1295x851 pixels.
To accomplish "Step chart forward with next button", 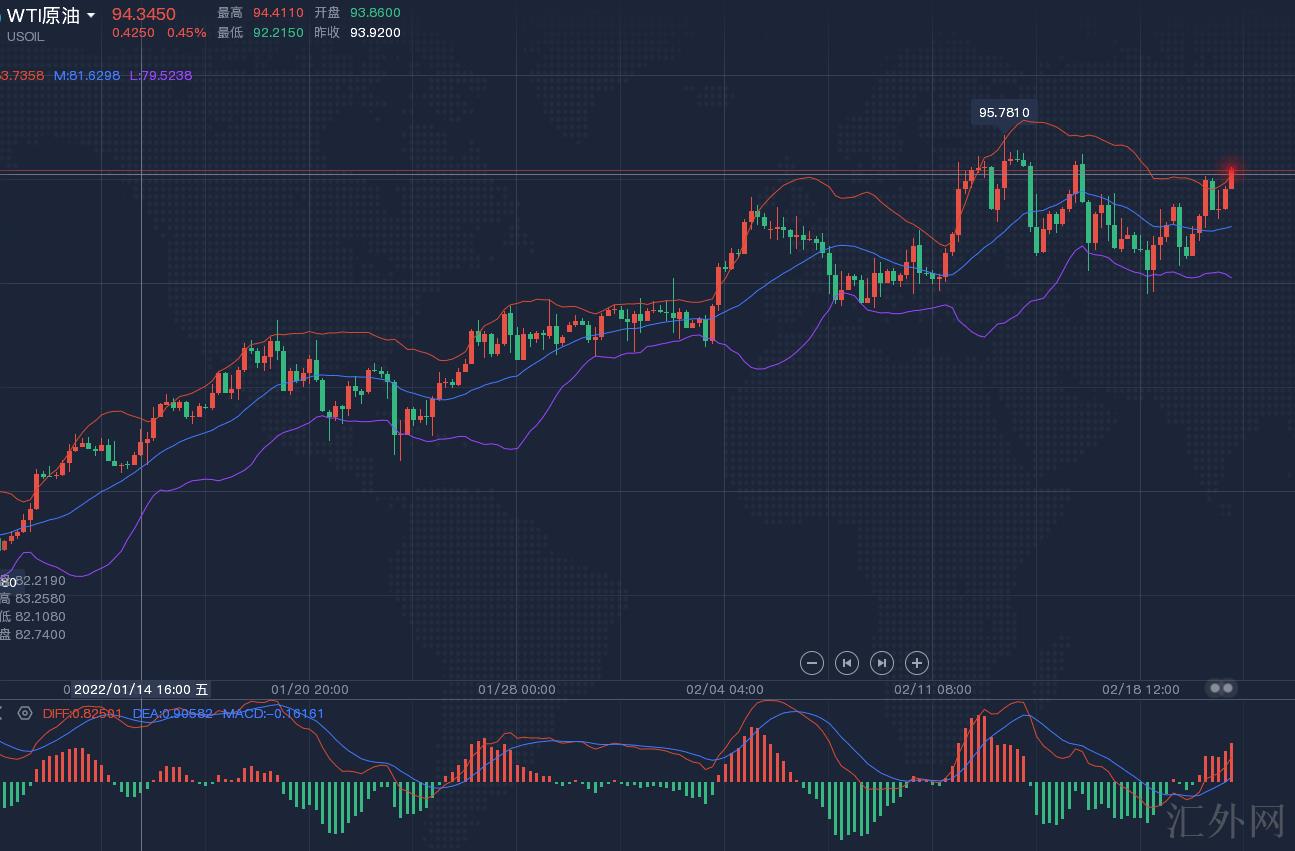I will 882,663.
